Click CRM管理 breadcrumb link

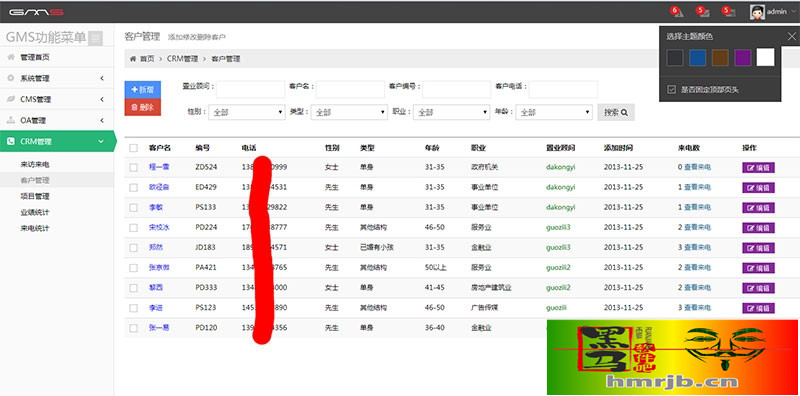182,59
